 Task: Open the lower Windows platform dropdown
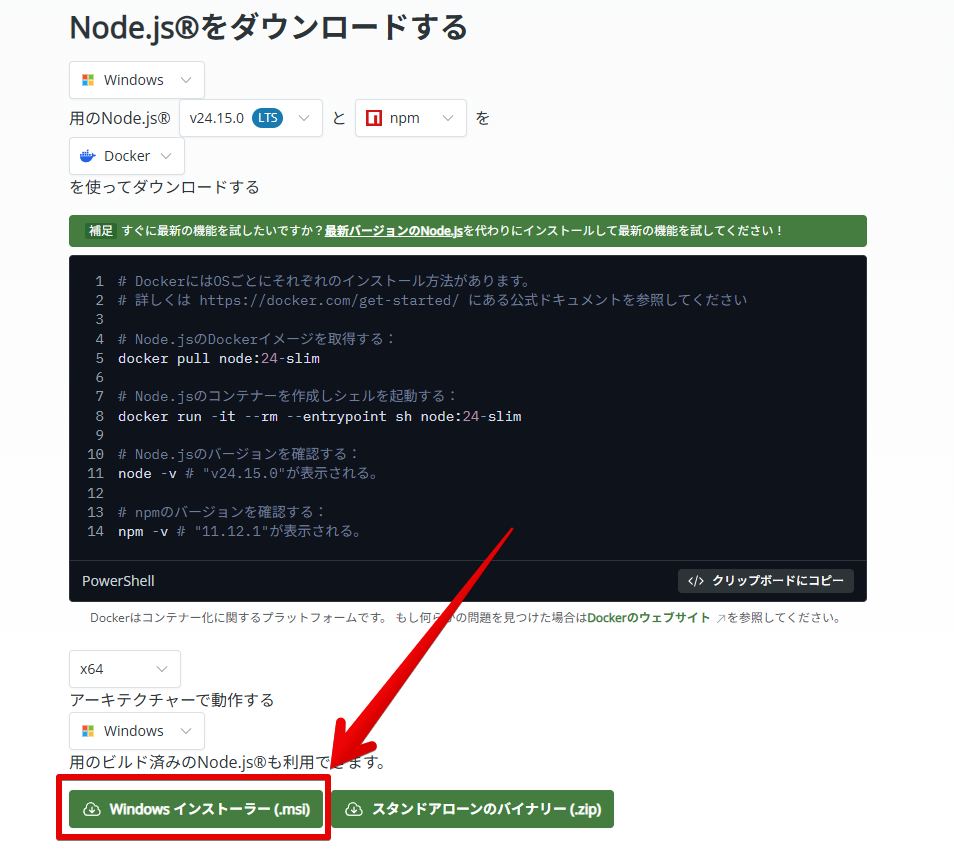coord(137,731)
